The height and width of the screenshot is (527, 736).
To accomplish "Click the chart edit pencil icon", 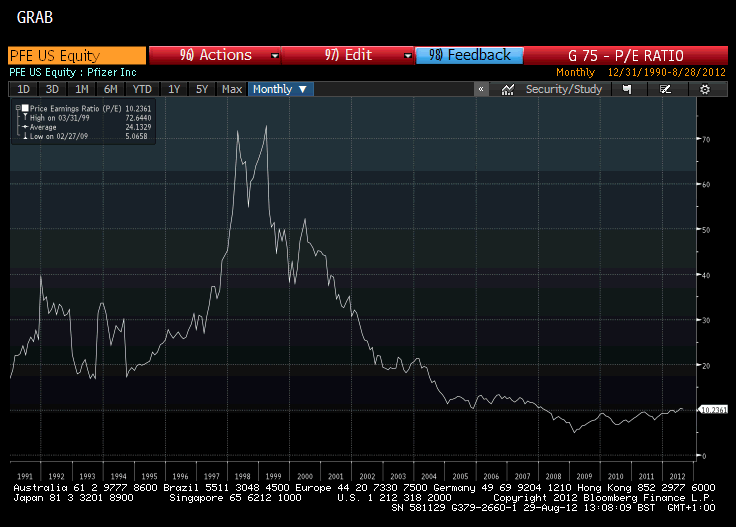I will pyautogui.click(x=665, y=89).
